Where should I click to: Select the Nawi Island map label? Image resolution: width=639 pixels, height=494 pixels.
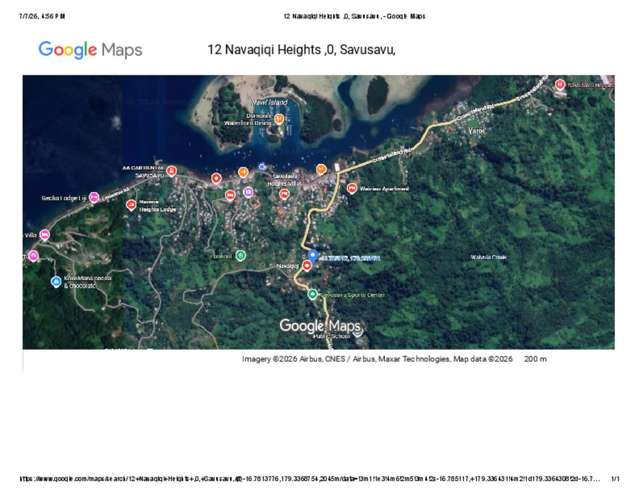270,102
